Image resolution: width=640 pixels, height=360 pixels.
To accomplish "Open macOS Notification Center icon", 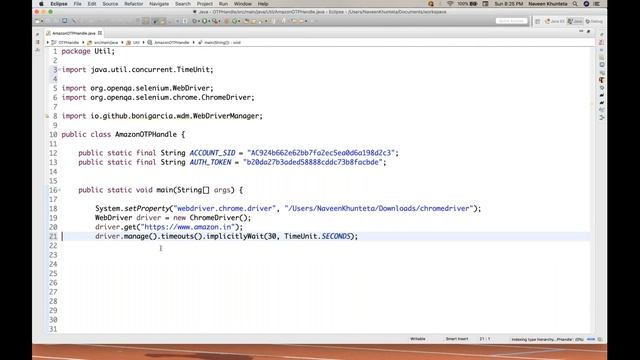I will (x=597, y=4).
